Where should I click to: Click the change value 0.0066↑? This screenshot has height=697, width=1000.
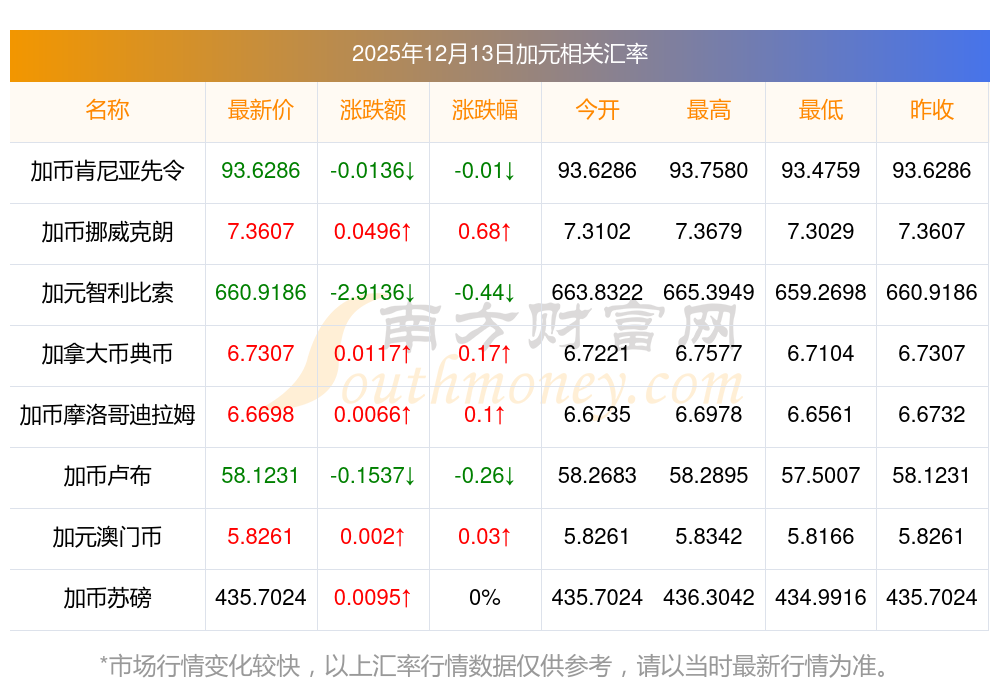pyautogui.click(x=372, y=415)
